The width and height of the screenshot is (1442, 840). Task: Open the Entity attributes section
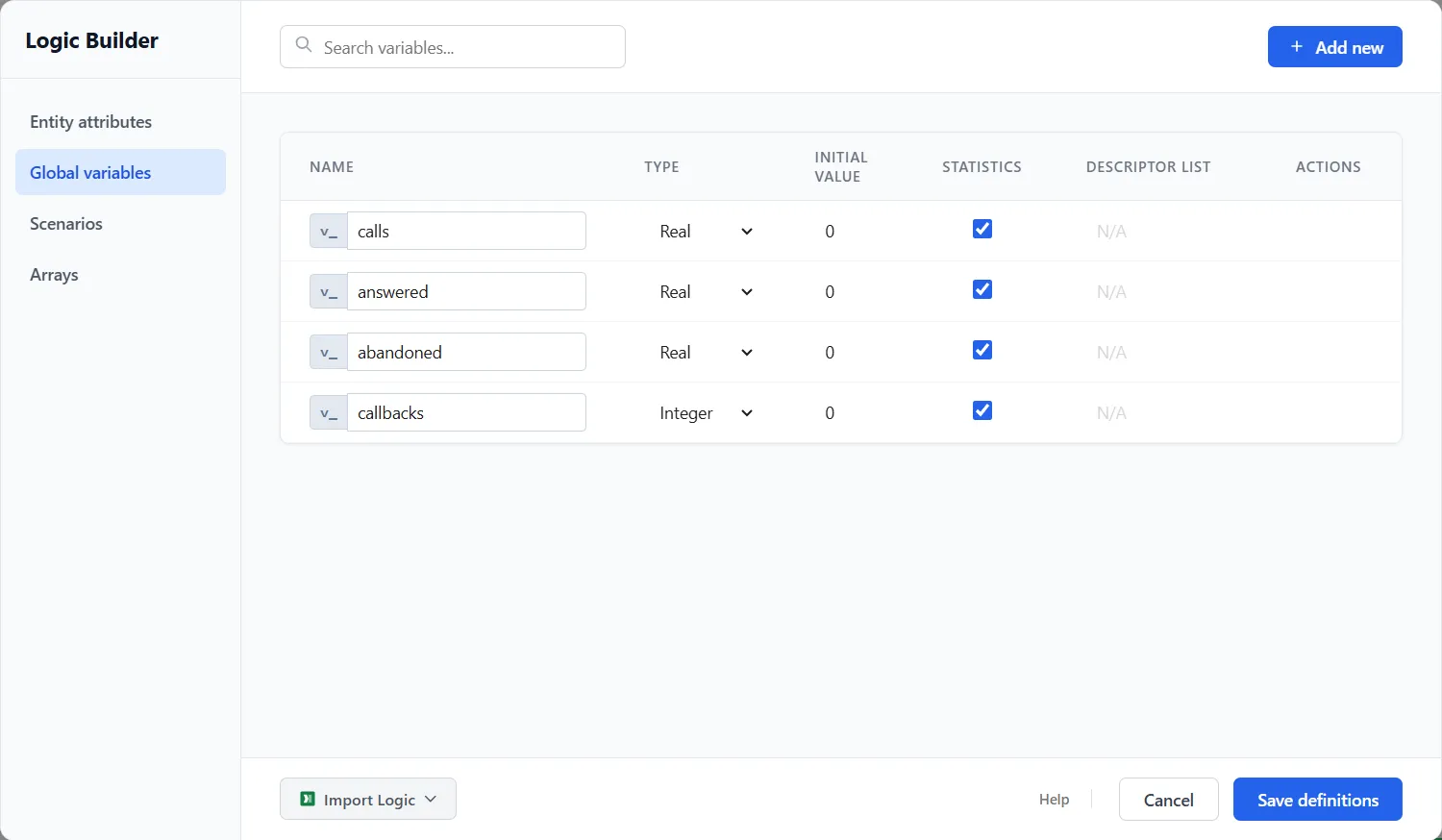point(120,122)
